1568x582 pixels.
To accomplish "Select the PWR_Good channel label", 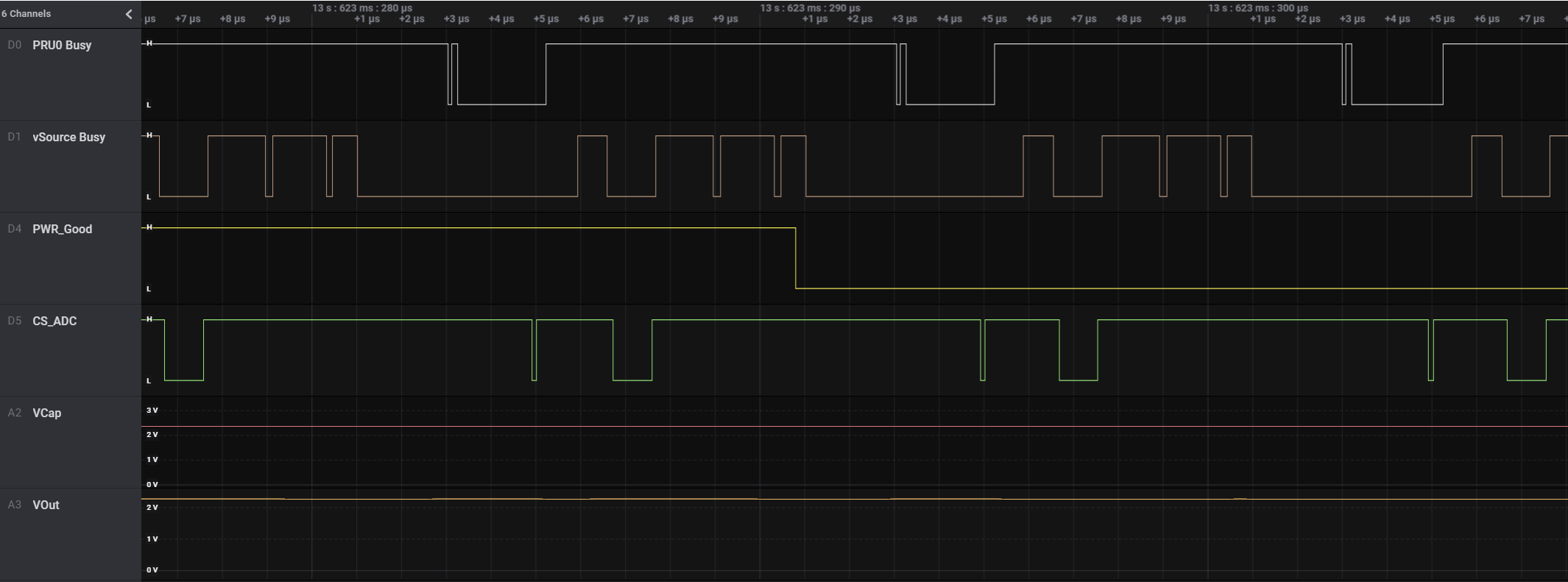I will click(x=63, y=229).
